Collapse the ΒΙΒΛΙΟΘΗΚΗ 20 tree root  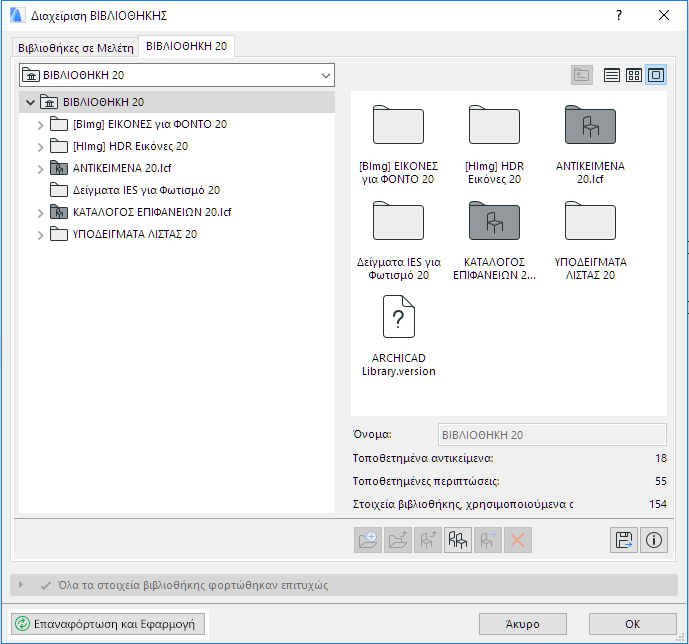[x=30, y=102]
